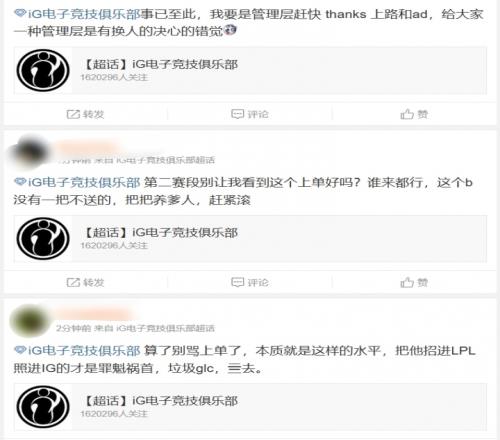Open the blurred green avatar of the third poster
Screen dimensions: 500x440
click(x=30, y=320)
